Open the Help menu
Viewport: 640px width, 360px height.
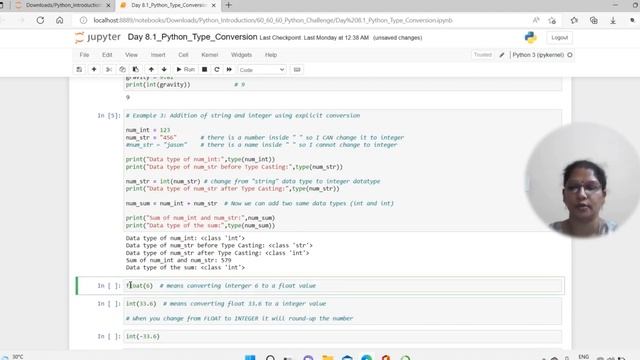pos(271,55)
